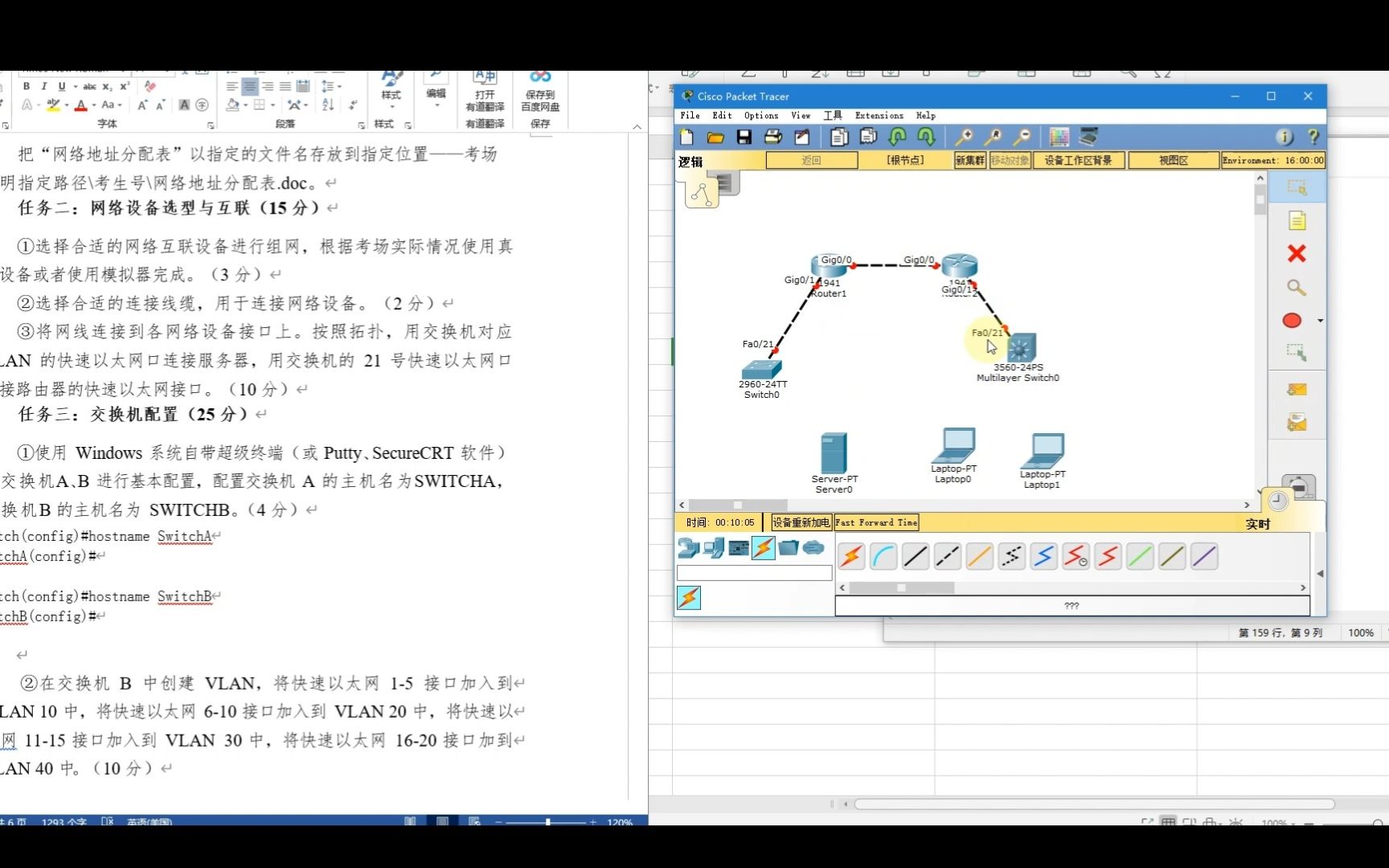Expand the shape tool dropdown beside the red oval
Screen dimensions: 1389x868
pyautogui.click(x=1319, y=321)
